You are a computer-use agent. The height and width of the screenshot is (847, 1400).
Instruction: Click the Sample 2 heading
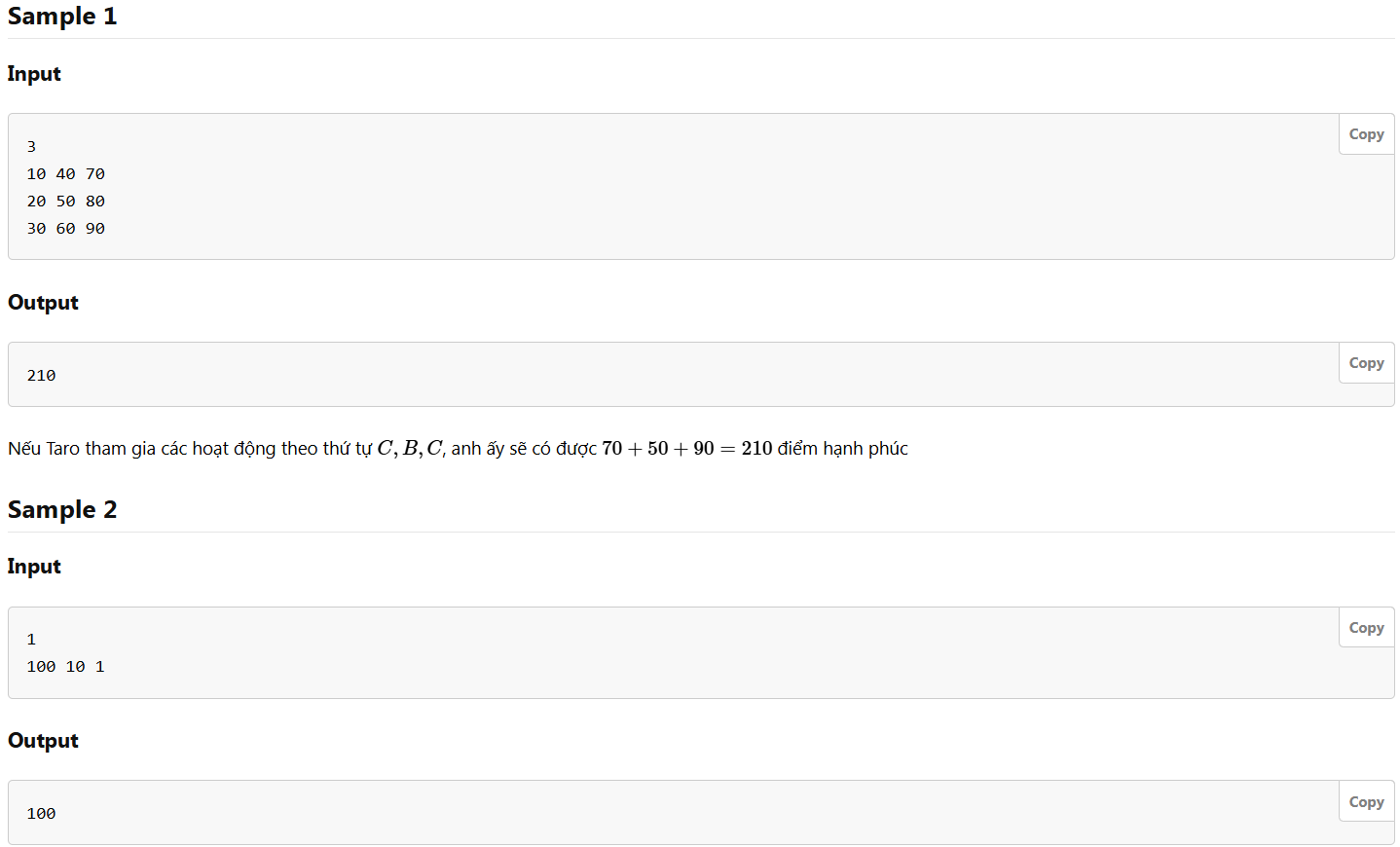[x=62, y=510]
